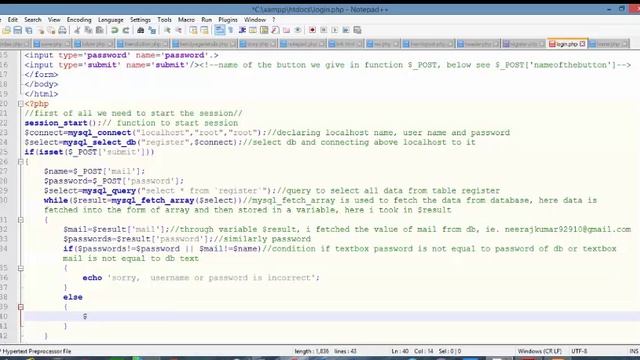Click line number 30 in the margin
Image resolution: width=640 pixels, height=360 pixels.
tap(4, 200)
